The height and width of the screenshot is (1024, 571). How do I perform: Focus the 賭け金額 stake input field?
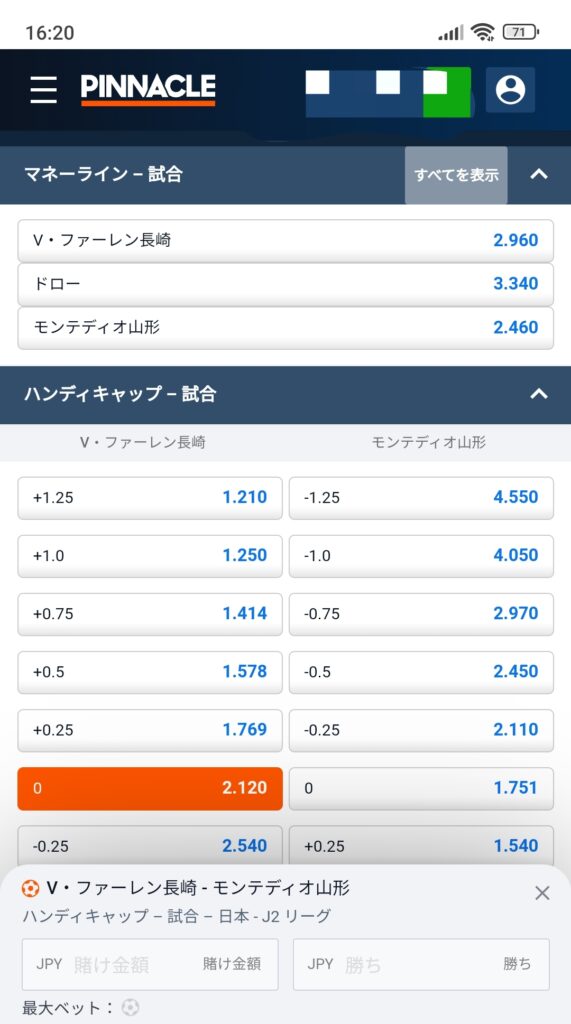(150, 964)
